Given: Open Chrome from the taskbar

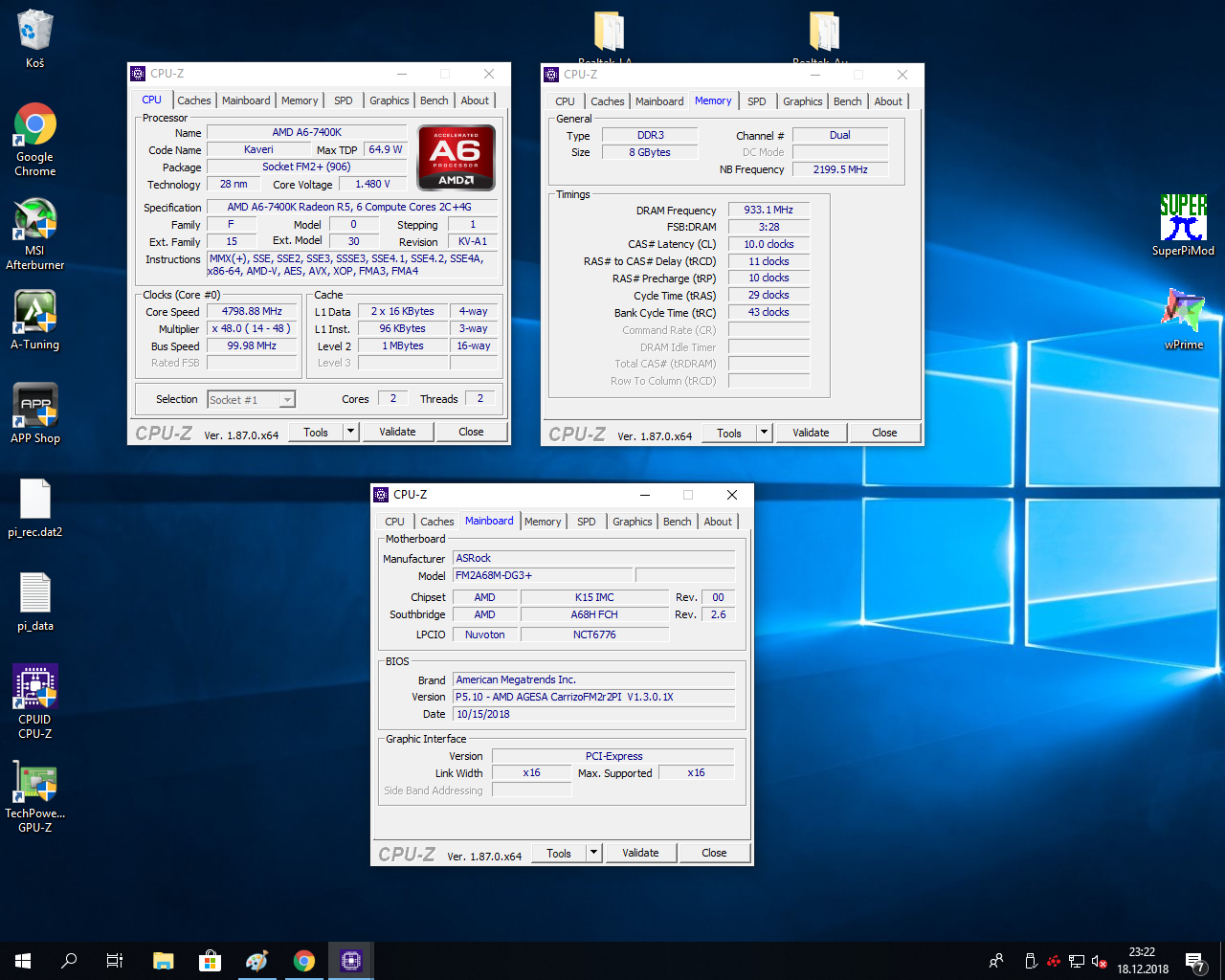Looking at the screenshot, I should coord(303,961).
